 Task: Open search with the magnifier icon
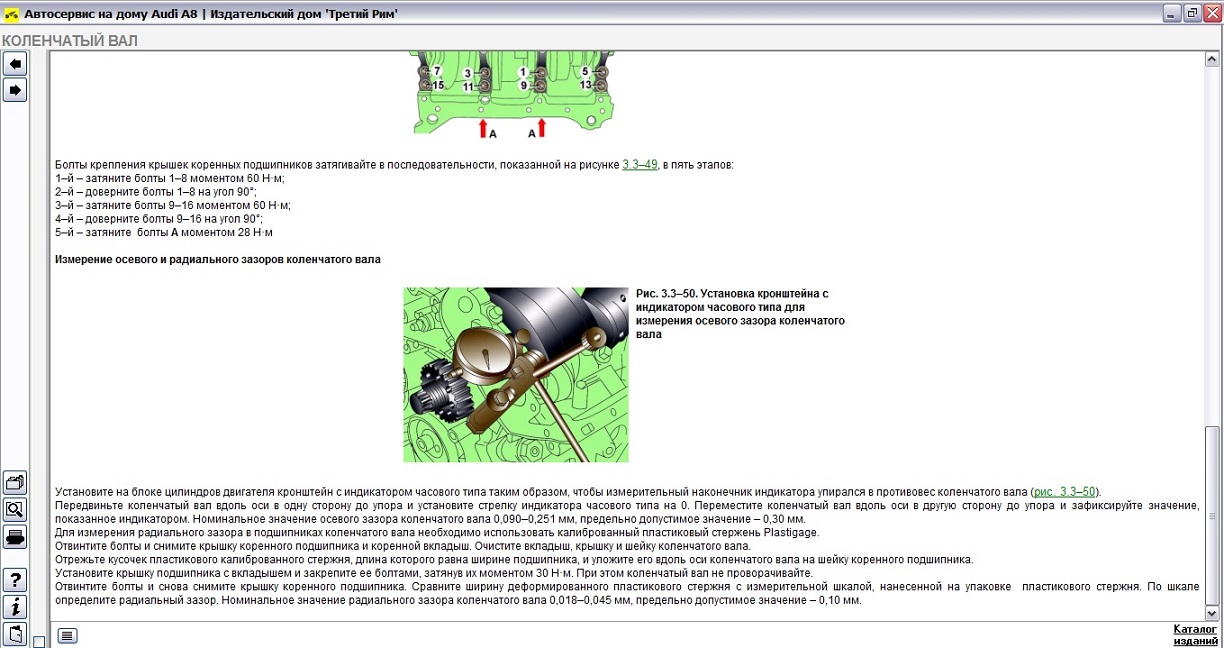click(15, 510)
